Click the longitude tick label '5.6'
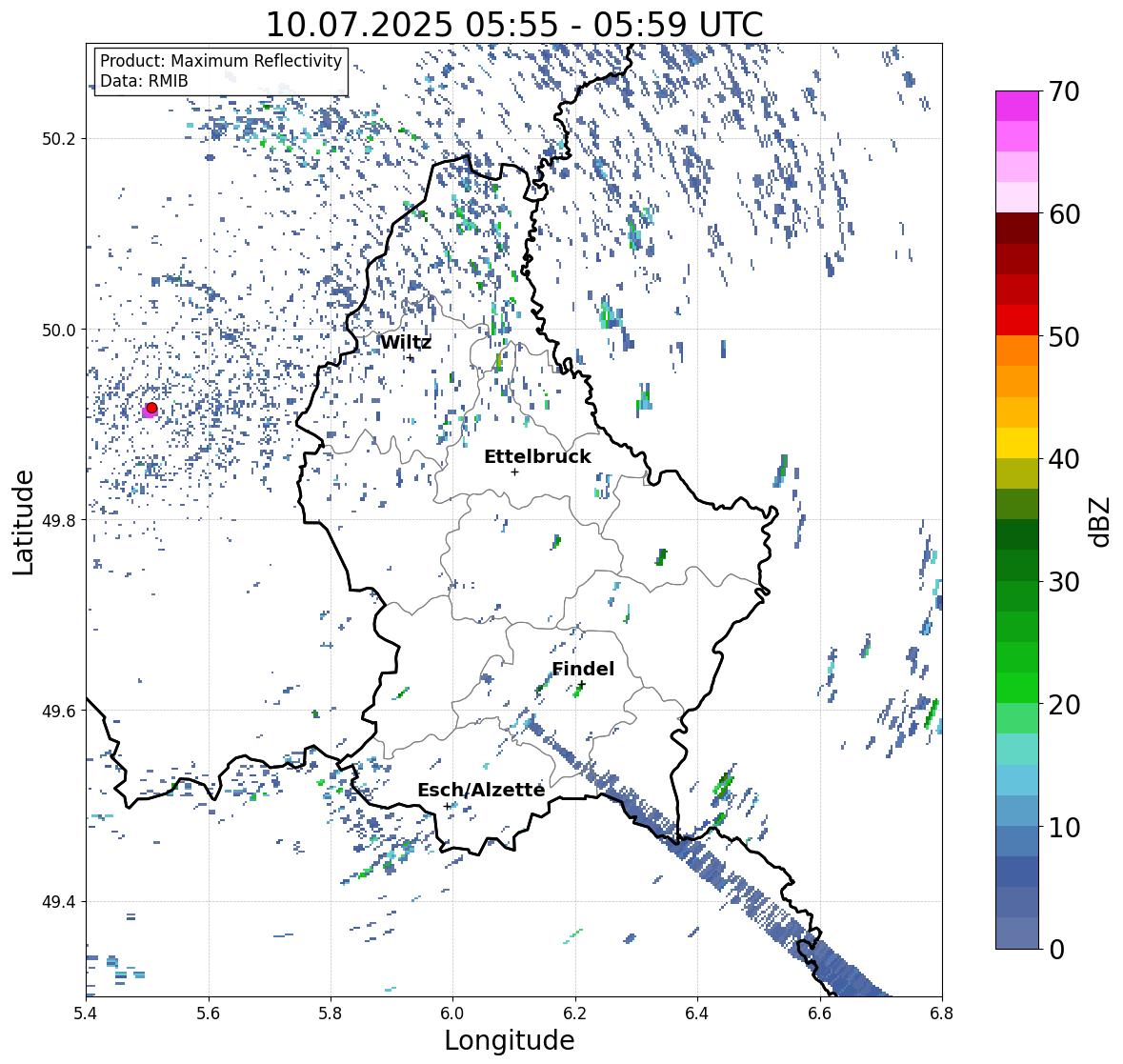The height and width of the screenshot is (1064, 1123). pyautogui.click(x=209, y=1014)
